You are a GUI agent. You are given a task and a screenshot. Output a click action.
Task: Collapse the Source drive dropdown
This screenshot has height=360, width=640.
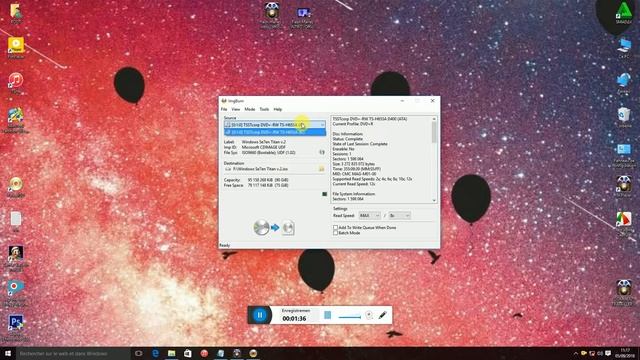pyautogui.click(x=322, y=125)
